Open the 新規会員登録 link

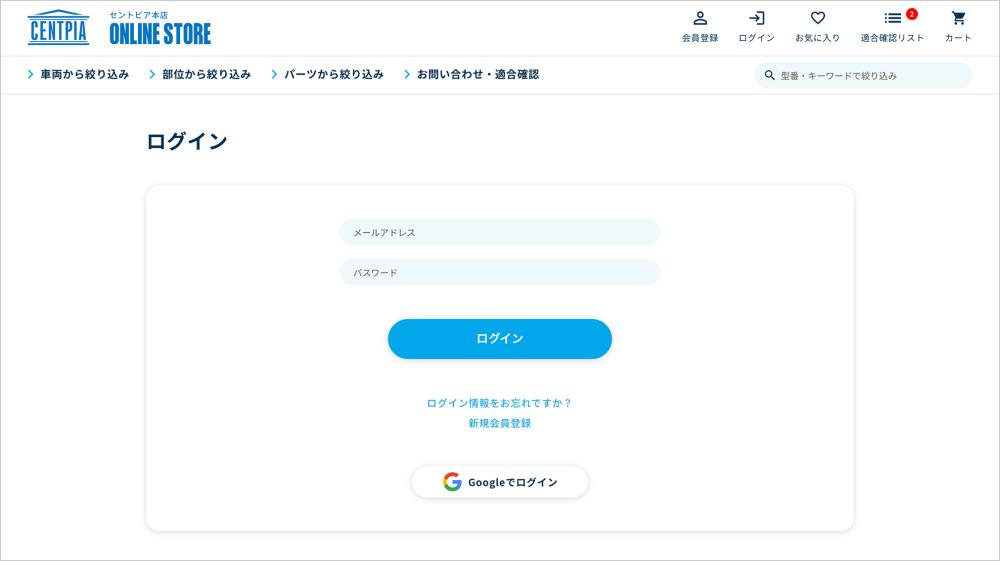499,423
